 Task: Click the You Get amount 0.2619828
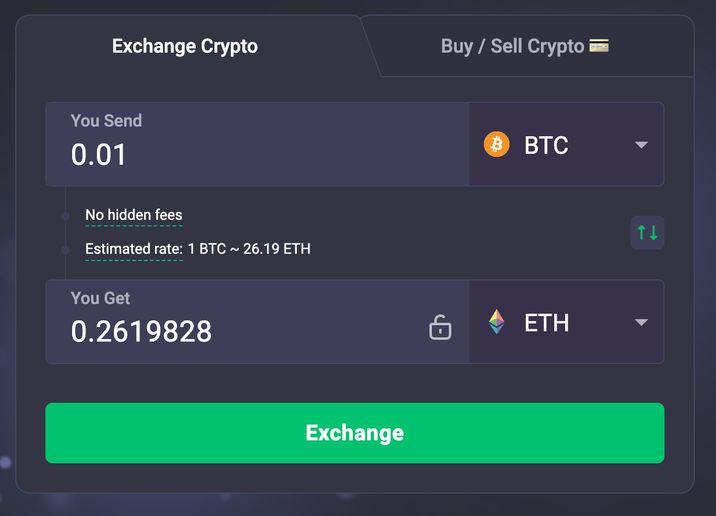click(141, 331)
